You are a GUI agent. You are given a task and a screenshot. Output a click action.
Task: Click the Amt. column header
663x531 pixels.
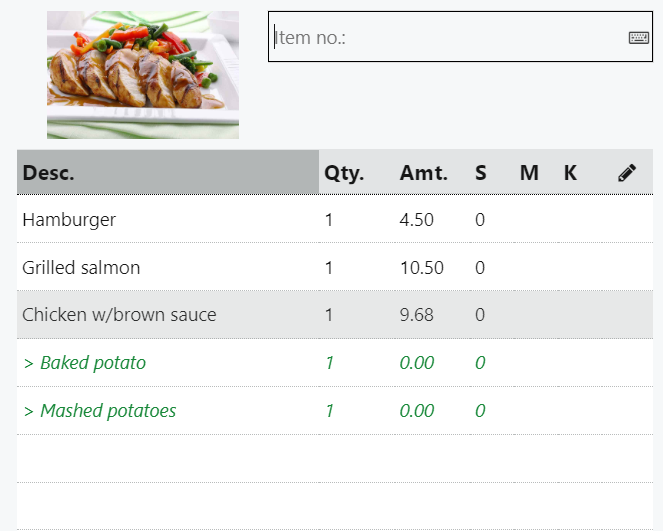point(424,173)
